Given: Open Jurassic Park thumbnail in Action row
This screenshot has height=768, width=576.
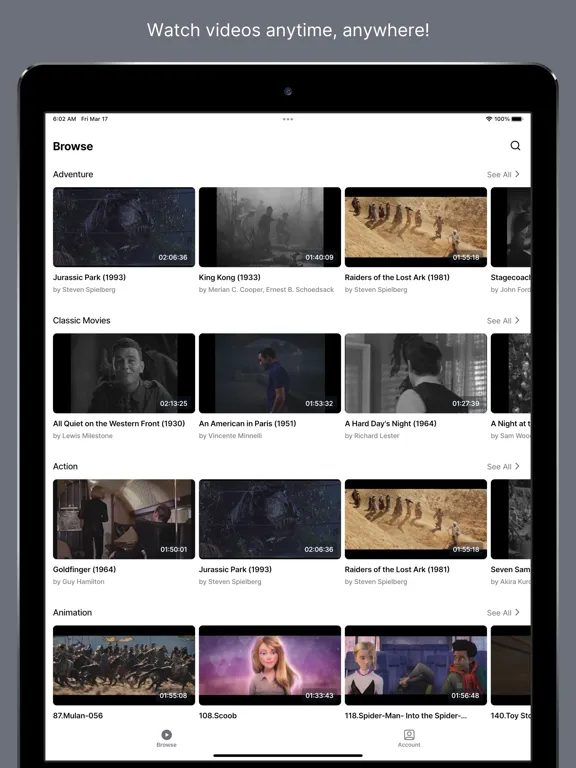Looking at the screenshot, I should [270, 519].
